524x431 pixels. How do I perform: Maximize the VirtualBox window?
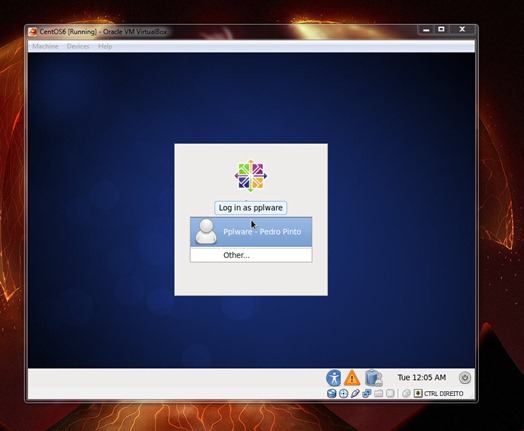(441, 30)
